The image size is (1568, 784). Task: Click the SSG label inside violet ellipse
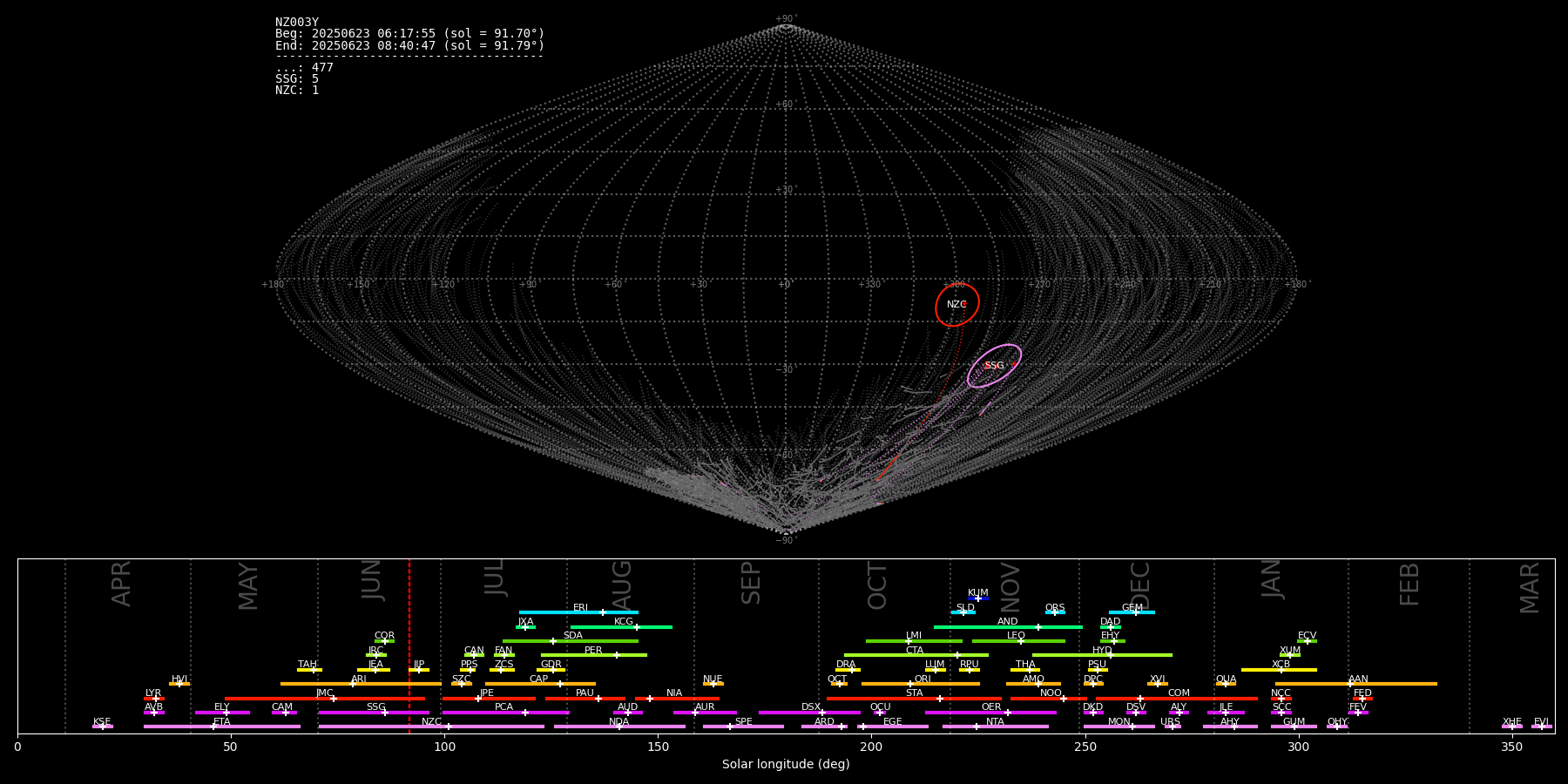point(994,366)
